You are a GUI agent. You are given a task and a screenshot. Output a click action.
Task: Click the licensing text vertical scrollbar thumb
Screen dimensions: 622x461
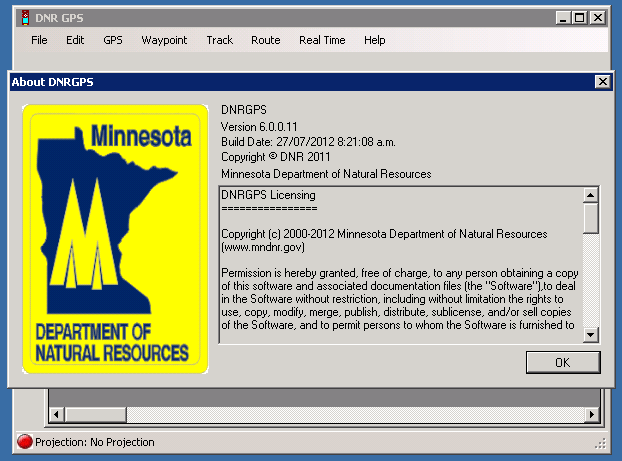click(590, 218)
